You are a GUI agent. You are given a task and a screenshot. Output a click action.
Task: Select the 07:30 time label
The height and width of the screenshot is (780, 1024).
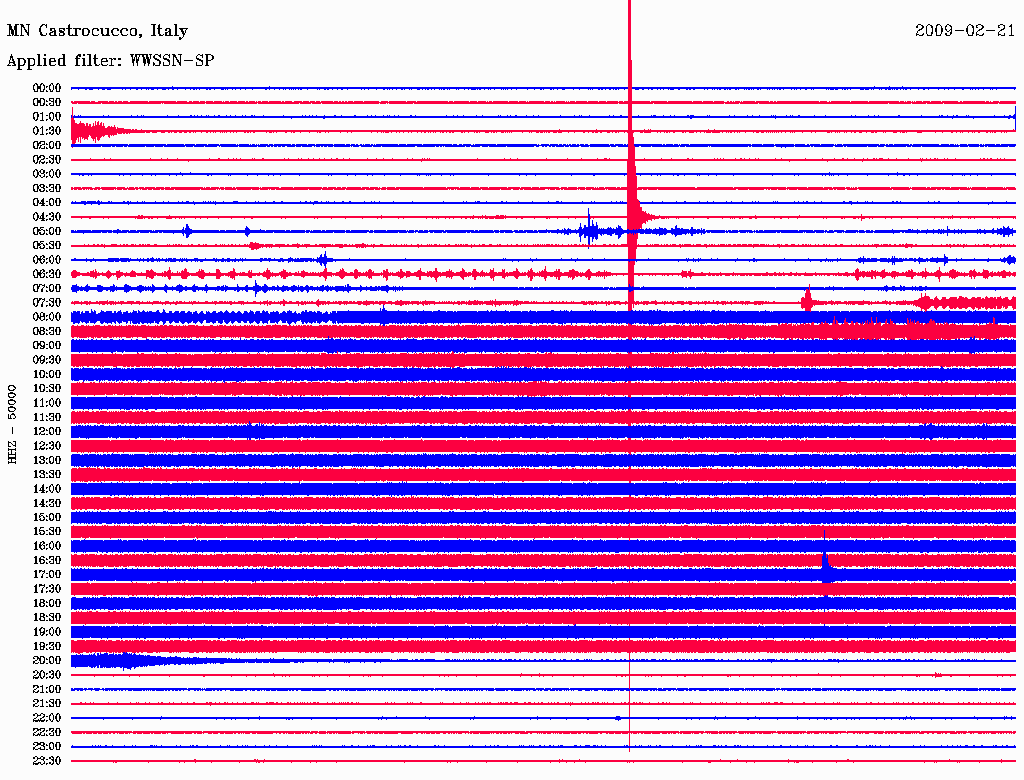(x=47, y=302)
